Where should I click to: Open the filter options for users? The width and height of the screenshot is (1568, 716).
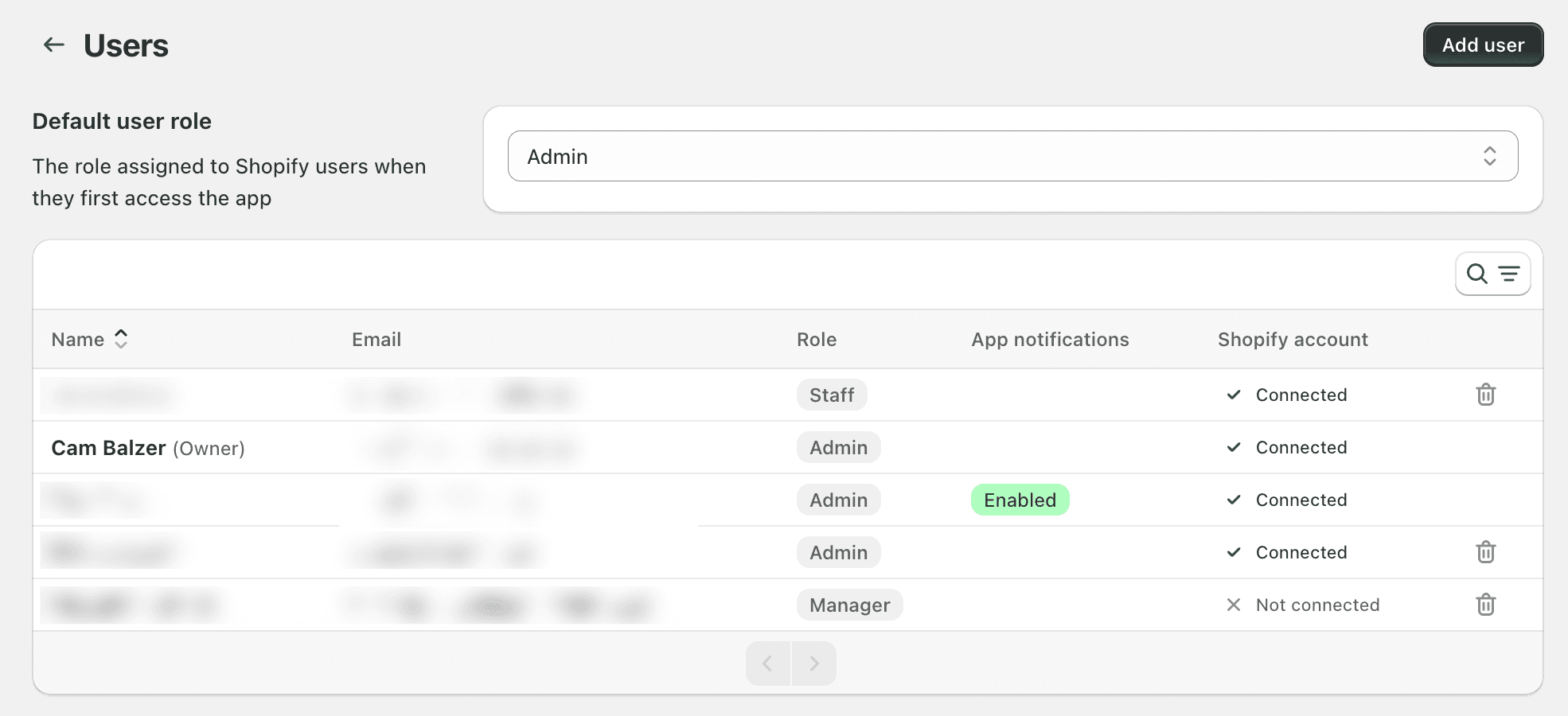1509,274
